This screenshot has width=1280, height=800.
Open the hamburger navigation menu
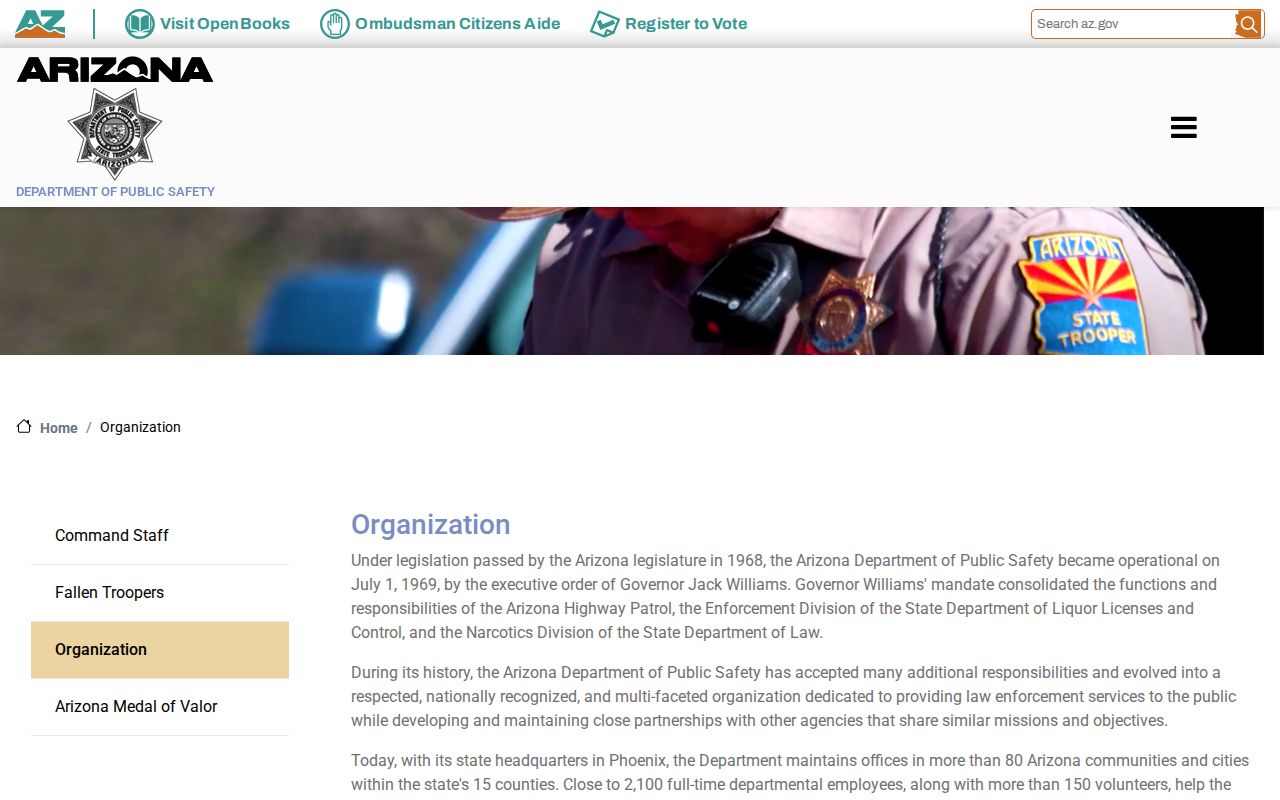click(x=1184, y=127)
